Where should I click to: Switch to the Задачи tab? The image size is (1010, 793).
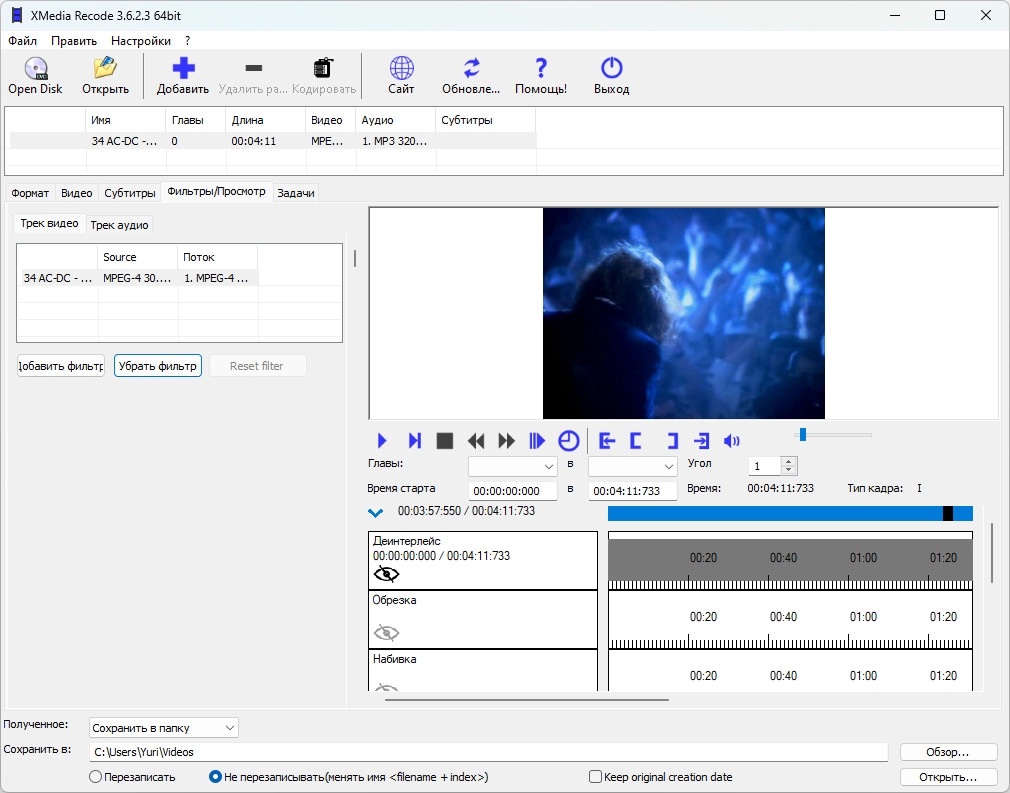pos(295,193)
